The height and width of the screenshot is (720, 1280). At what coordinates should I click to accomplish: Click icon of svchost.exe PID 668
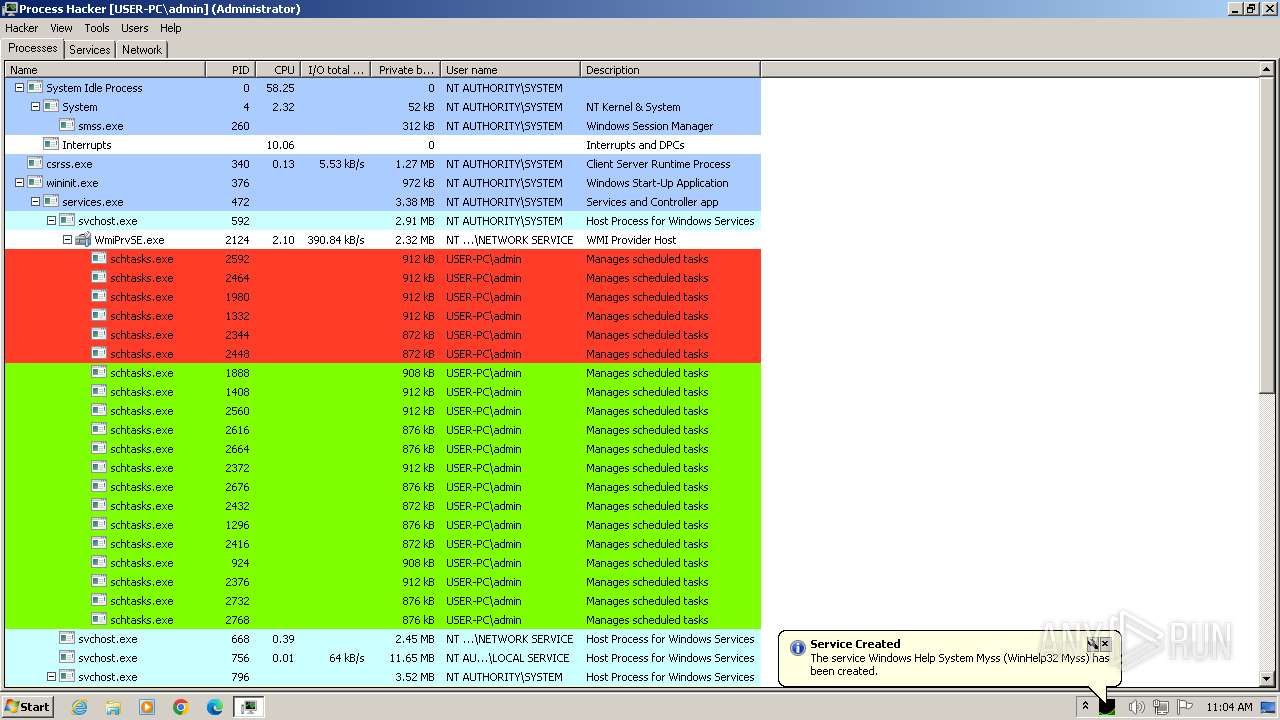67,639
